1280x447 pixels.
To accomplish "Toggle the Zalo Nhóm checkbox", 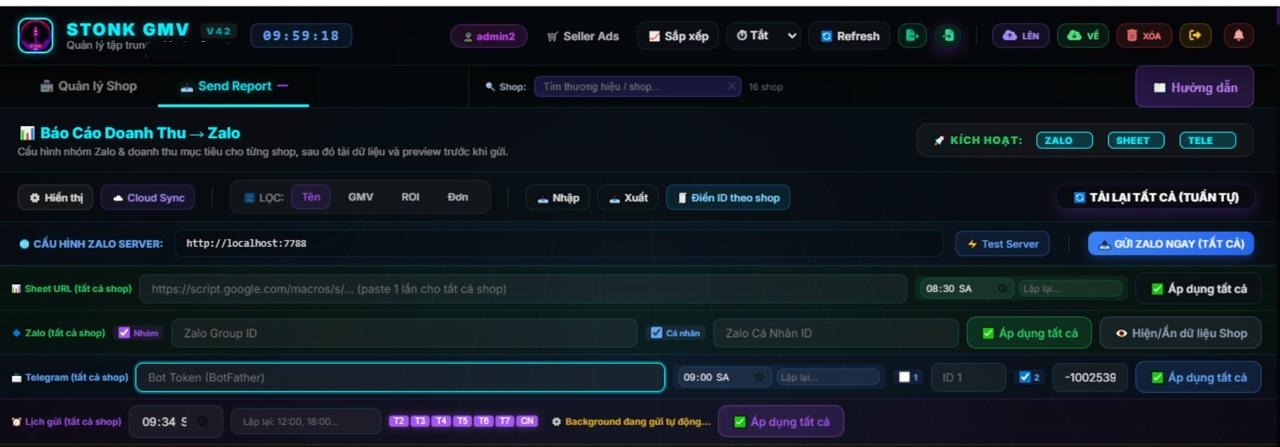I will (x=125, y=333).
